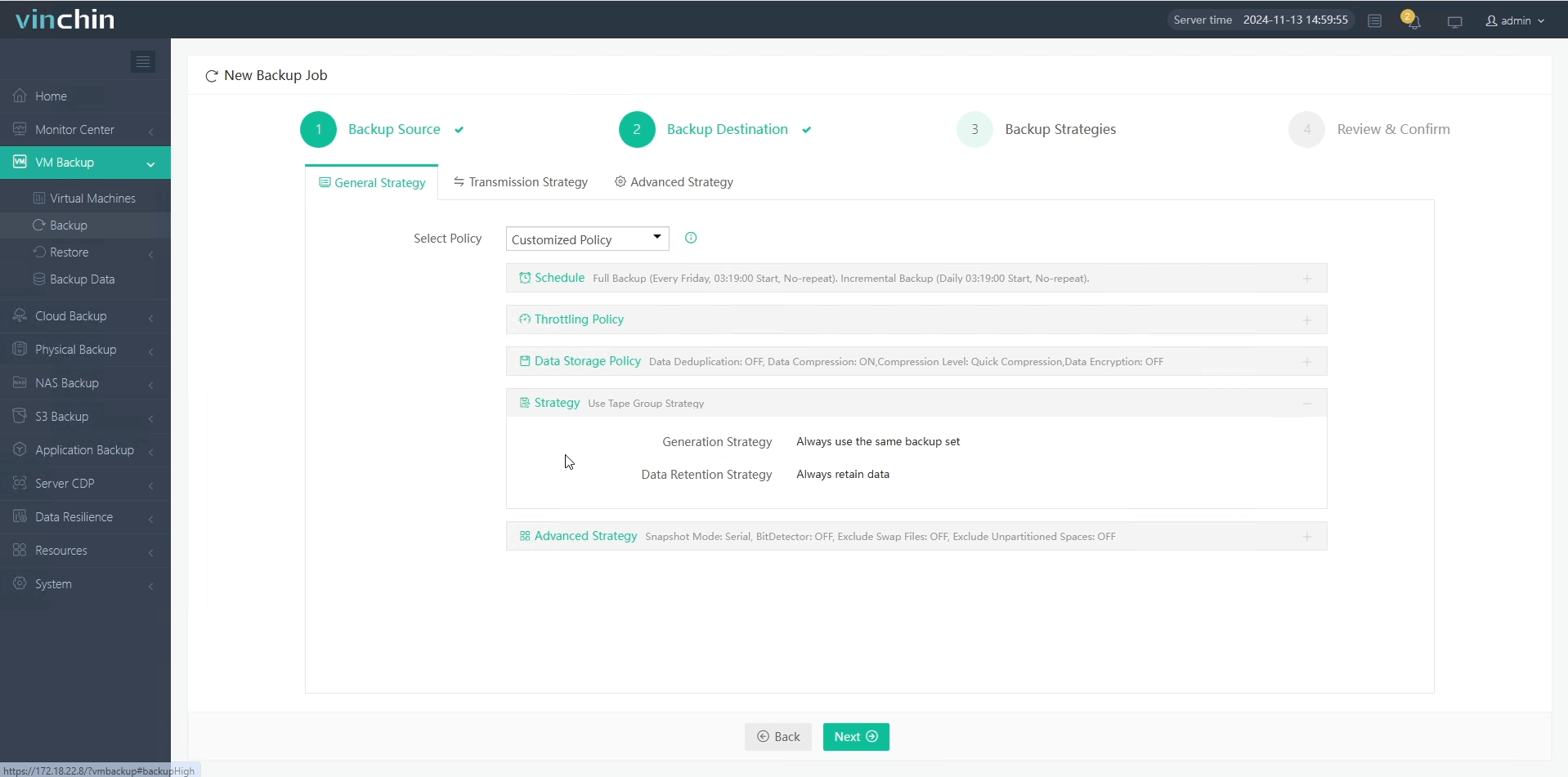Click the Throttling Policy gauge icon
1568x777 pixels.
(x=525, y=319)
